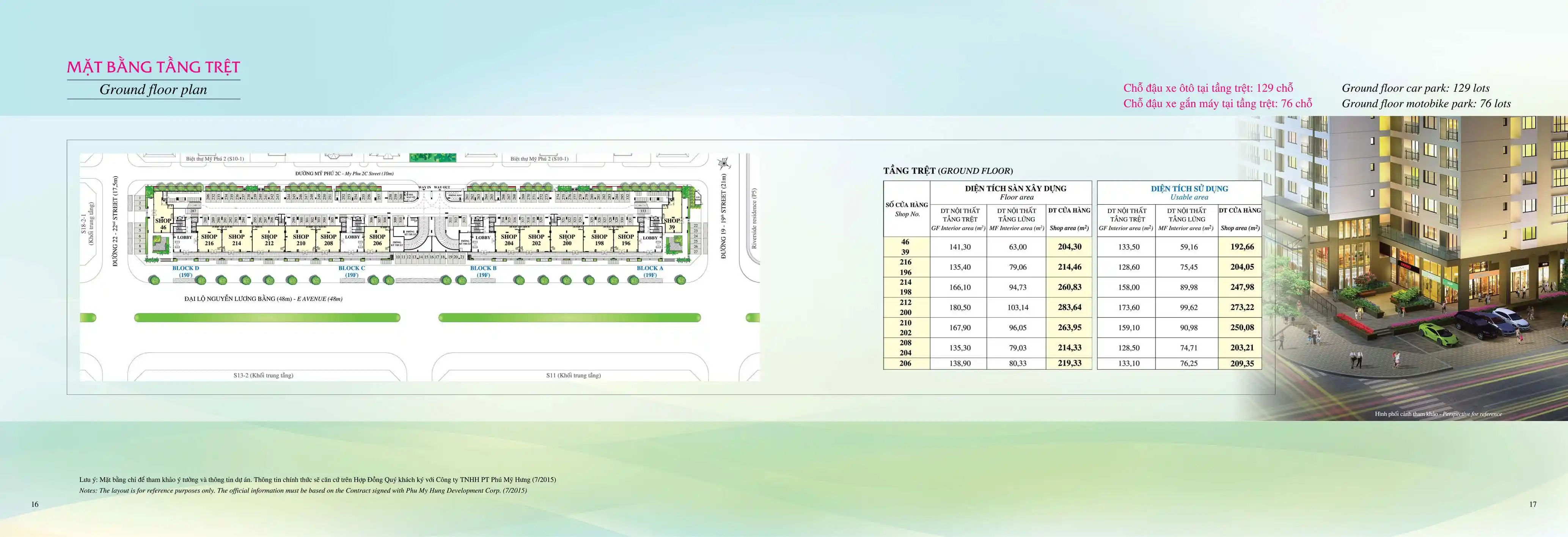Click the 'ĐƯỜNG 19 - 19th STREET' vertical label
This screenshot has width=1568, height=537.
pos(724,216)
